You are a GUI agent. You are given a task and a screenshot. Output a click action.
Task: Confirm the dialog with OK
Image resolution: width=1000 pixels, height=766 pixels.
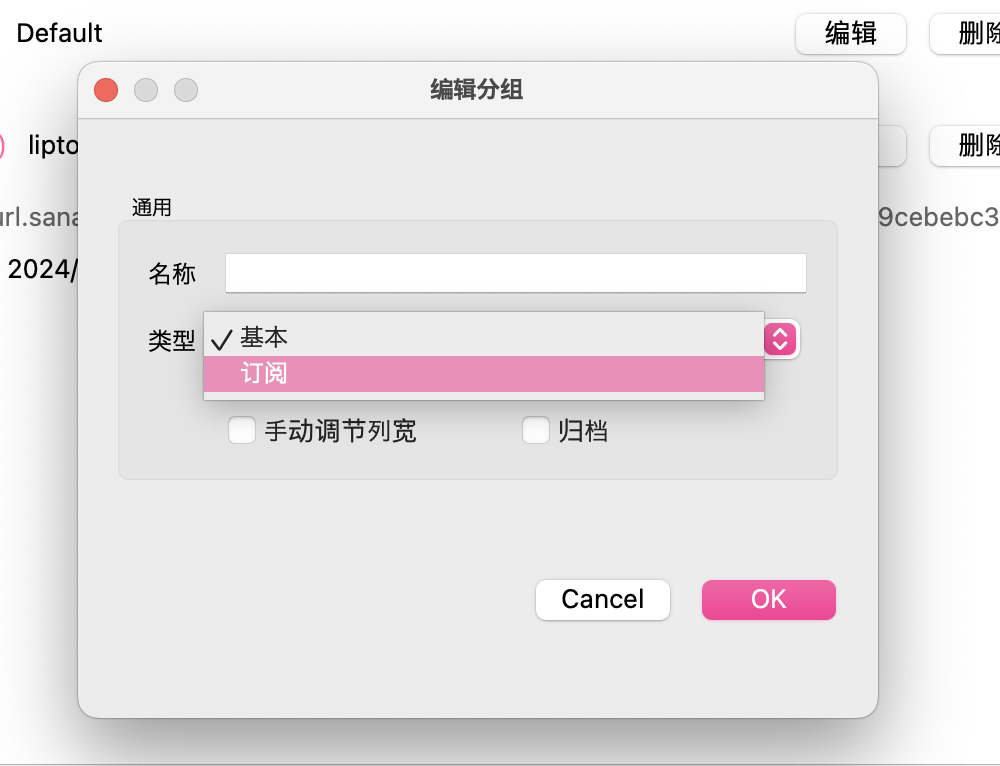[x=768, y=599]
